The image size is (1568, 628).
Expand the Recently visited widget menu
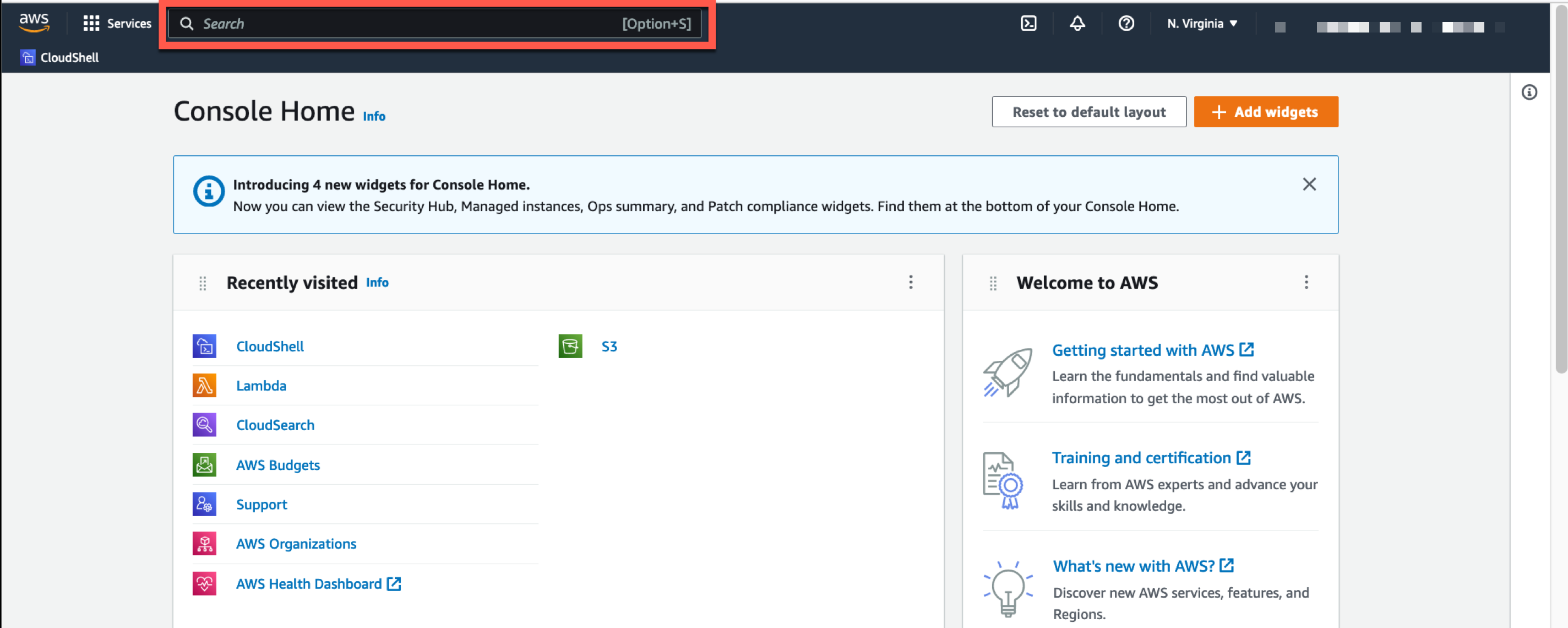[x=911, y=282]
